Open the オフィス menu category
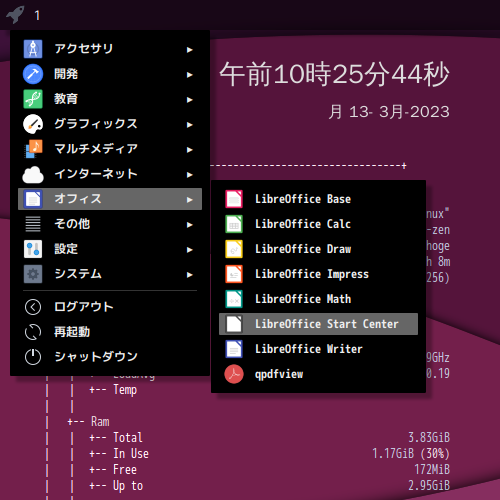This screenshot has width=500, height=500. (x=110, y=199)
